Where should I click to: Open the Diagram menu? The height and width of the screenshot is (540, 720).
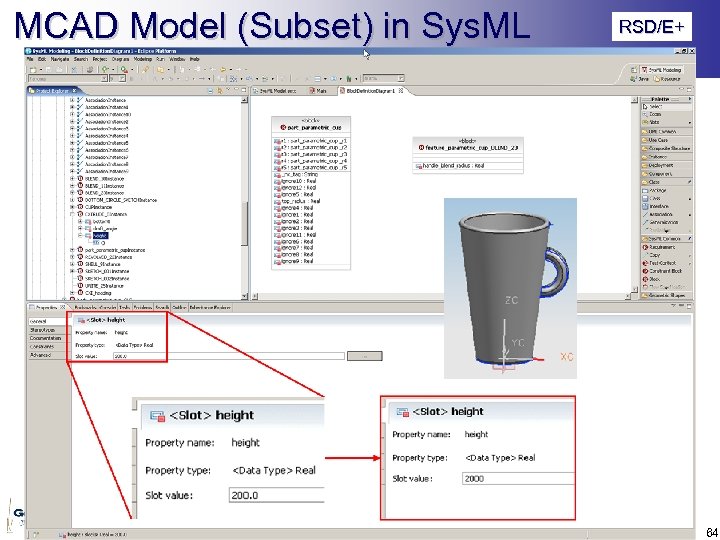tap(120, 59)
